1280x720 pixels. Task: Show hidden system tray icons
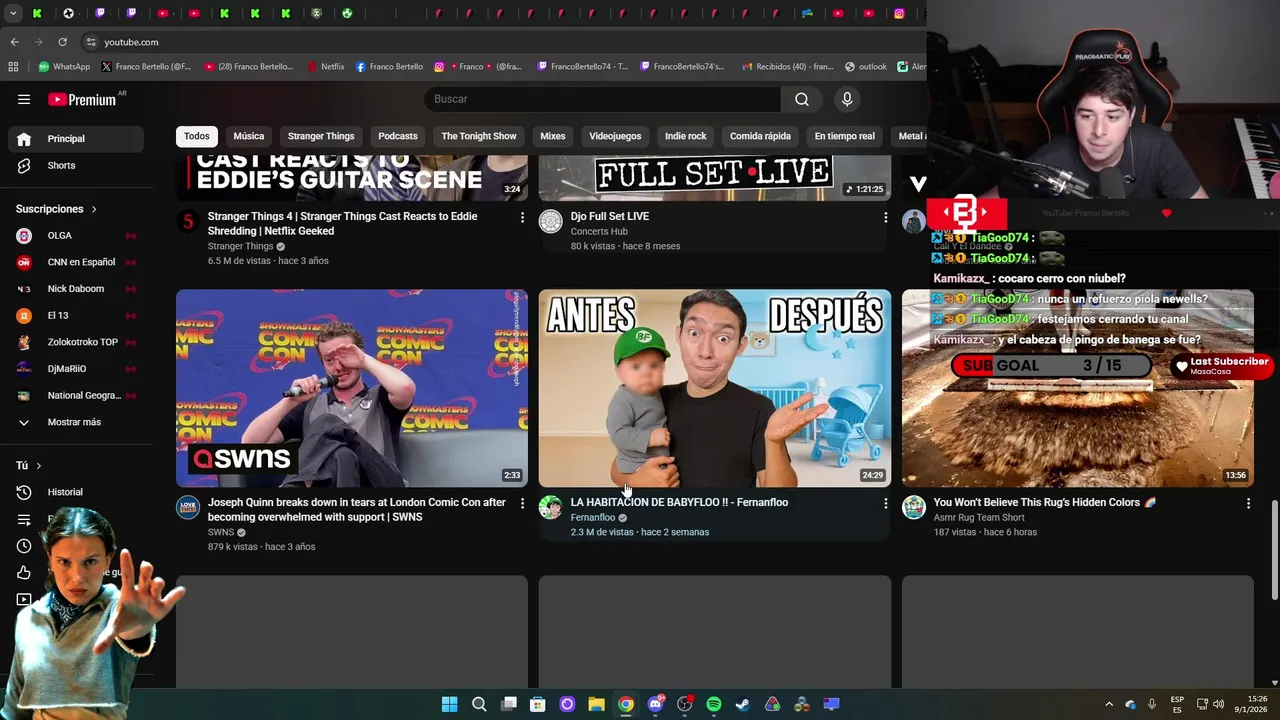tap(1108, 704)
